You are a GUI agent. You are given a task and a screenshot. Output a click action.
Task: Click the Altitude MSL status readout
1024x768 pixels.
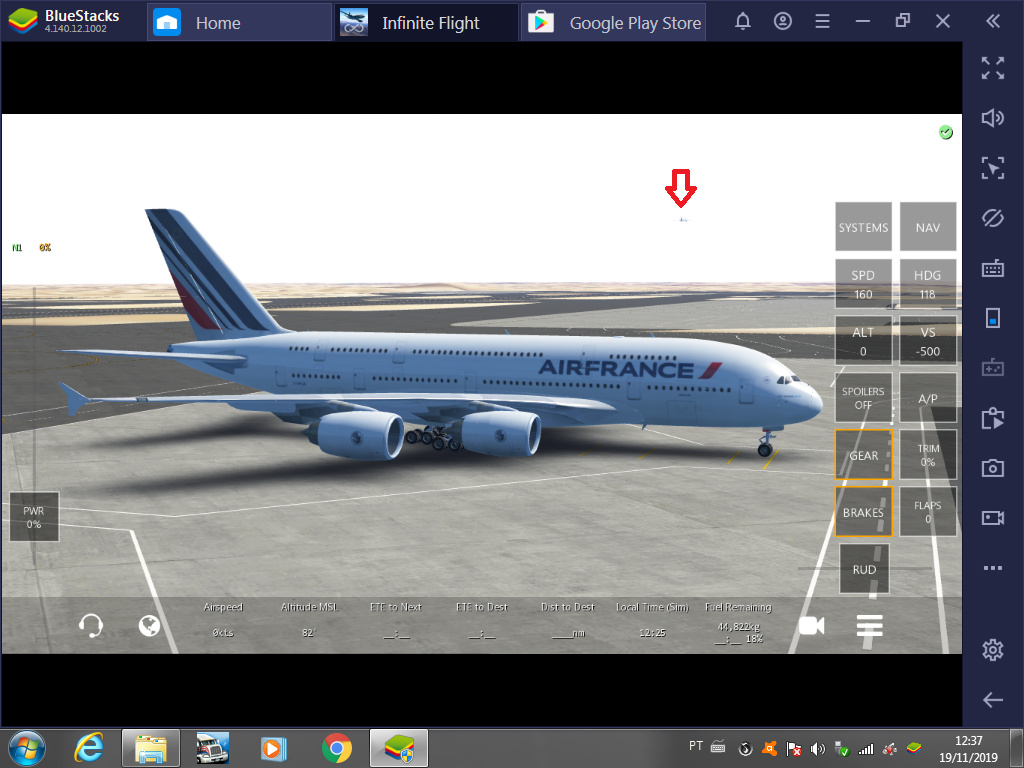pos(309,620)
